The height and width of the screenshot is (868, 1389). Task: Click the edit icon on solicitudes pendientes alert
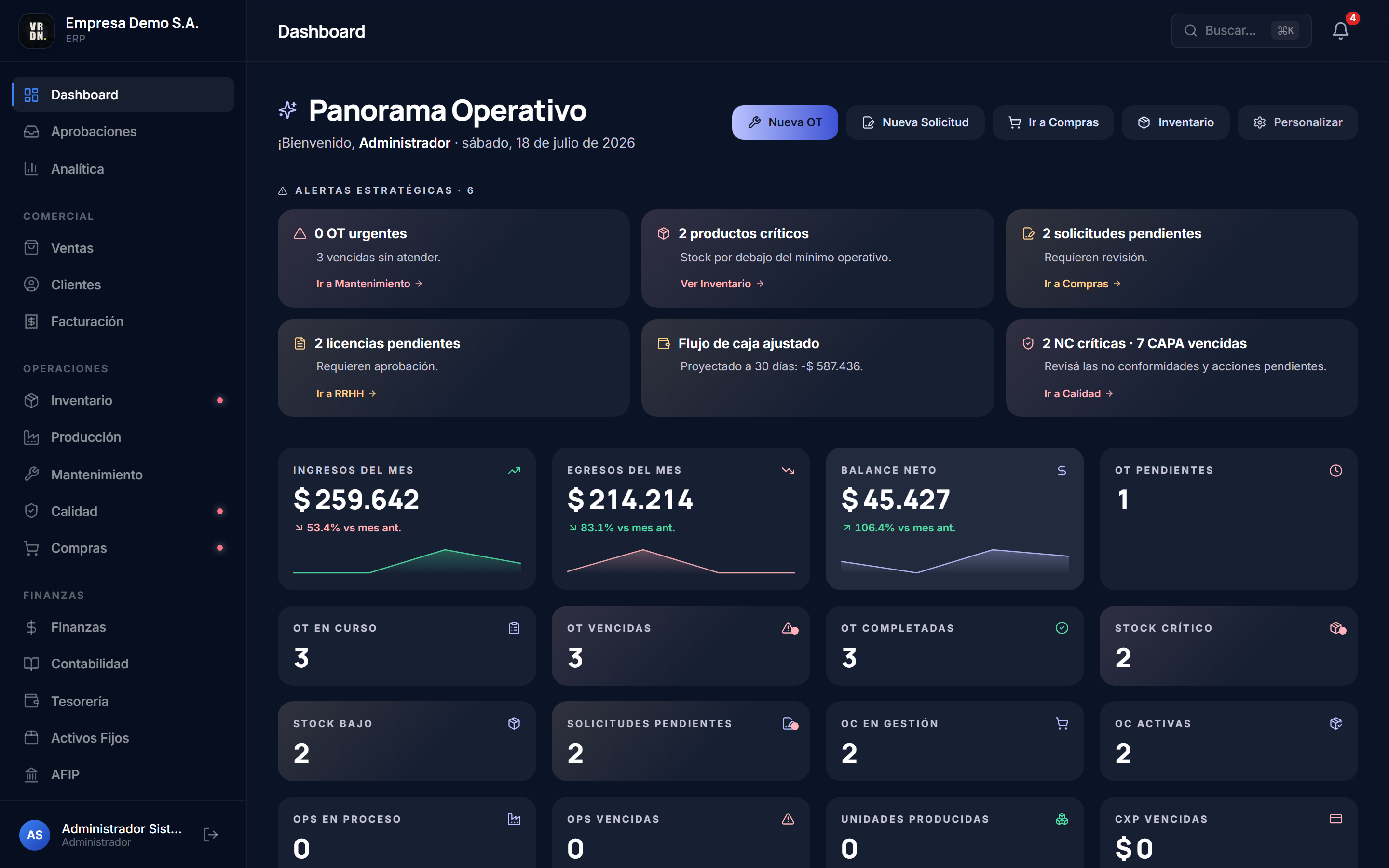(x=1029, y=234)
